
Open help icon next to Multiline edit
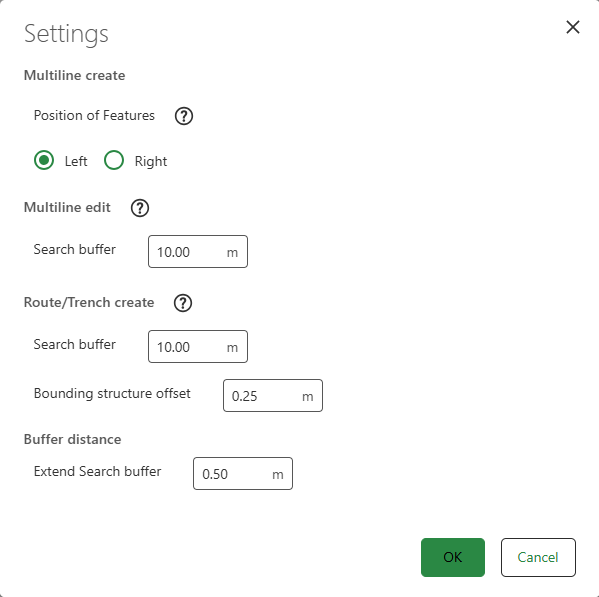[x=140, y=208]
